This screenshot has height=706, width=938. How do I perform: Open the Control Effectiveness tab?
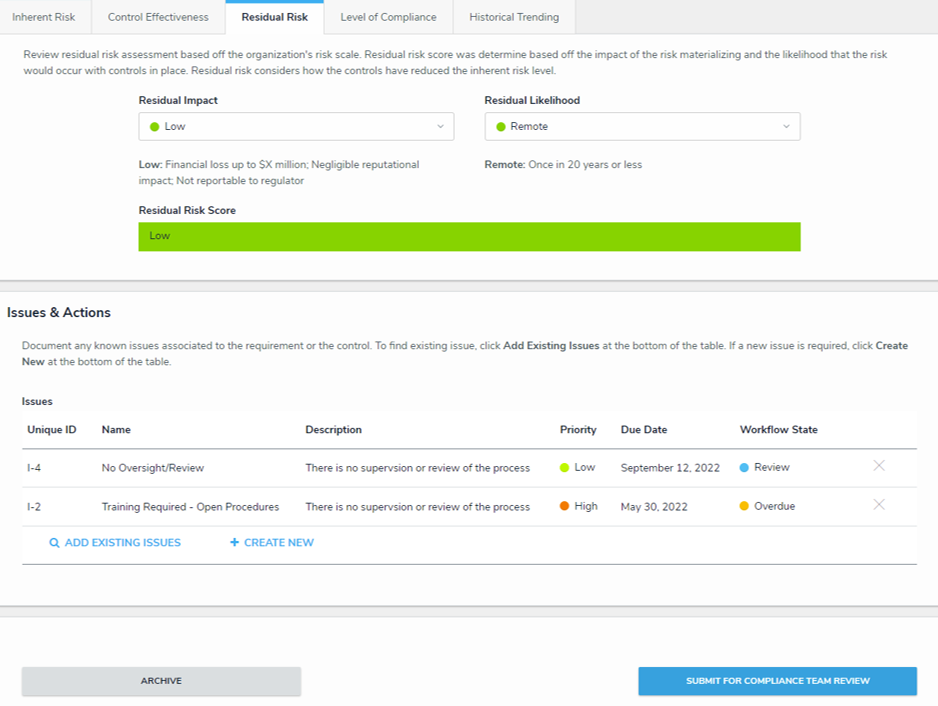[x=158, y=17]
